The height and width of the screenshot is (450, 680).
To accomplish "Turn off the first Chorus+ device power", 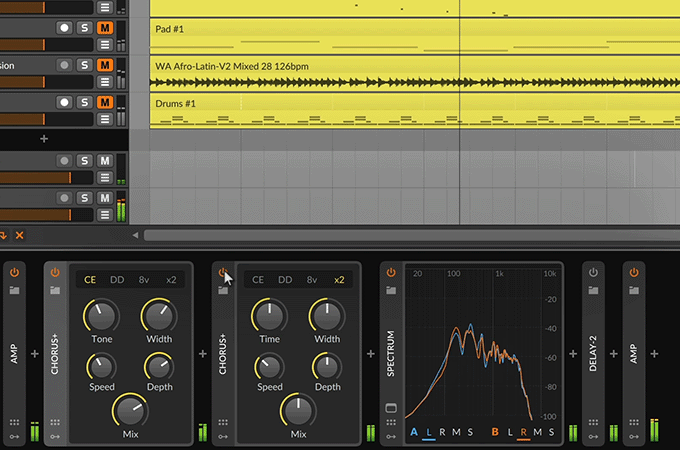I will pyautogui.click(x=55, y=273).
